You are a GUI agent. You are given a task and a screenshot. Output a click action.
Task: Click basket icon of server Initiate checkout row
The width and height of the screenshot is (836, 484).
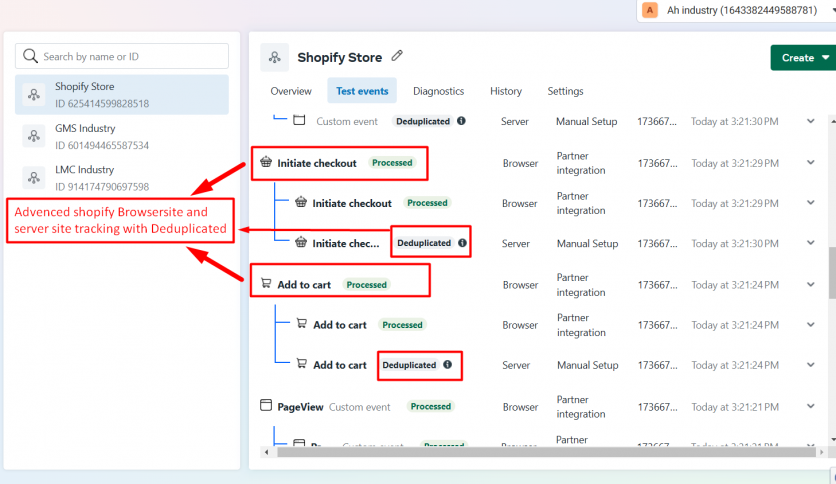301,243
